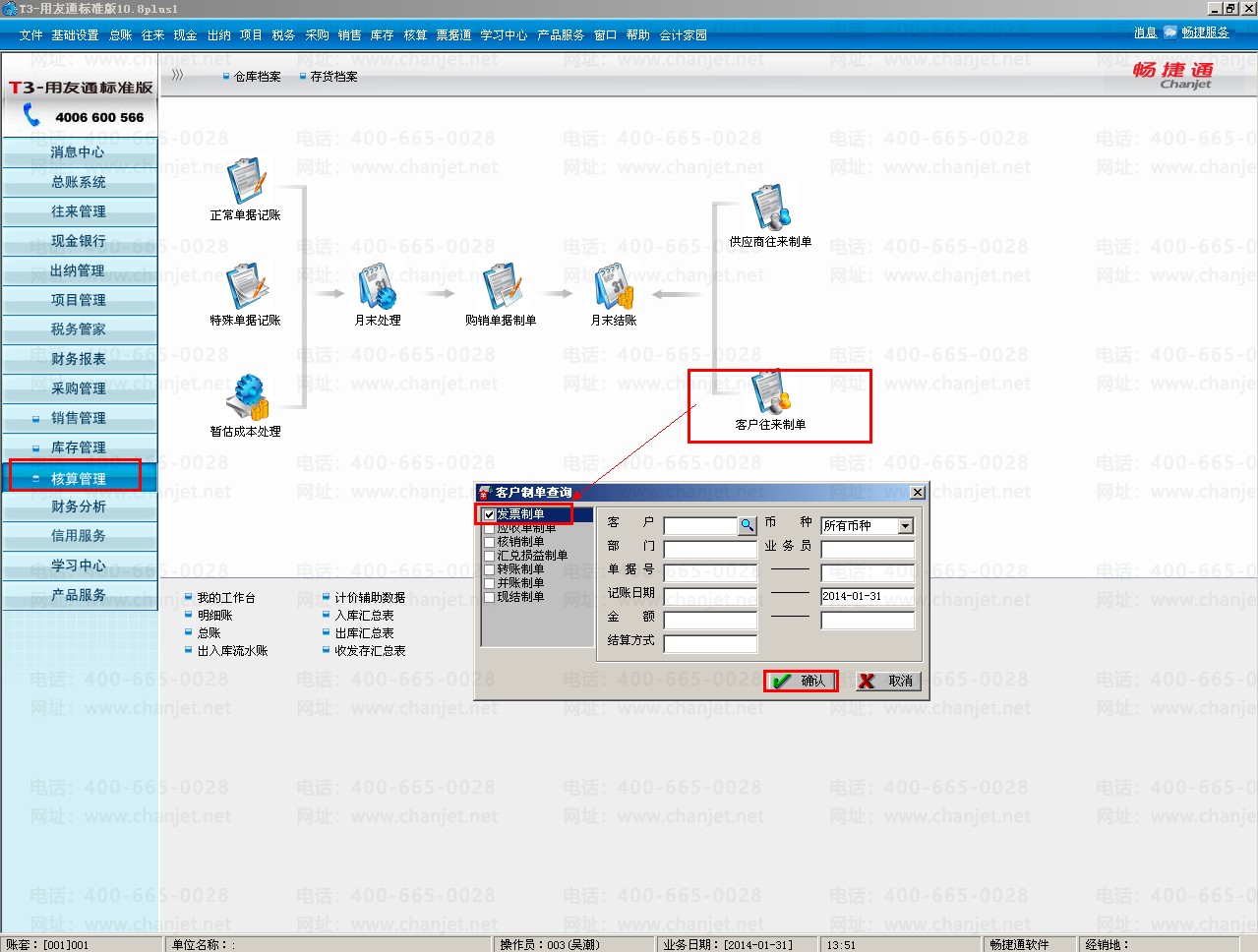This screenshot has width=1258, height=952.
Task: Focus the 业务员 input field
Action: [868, 550]
